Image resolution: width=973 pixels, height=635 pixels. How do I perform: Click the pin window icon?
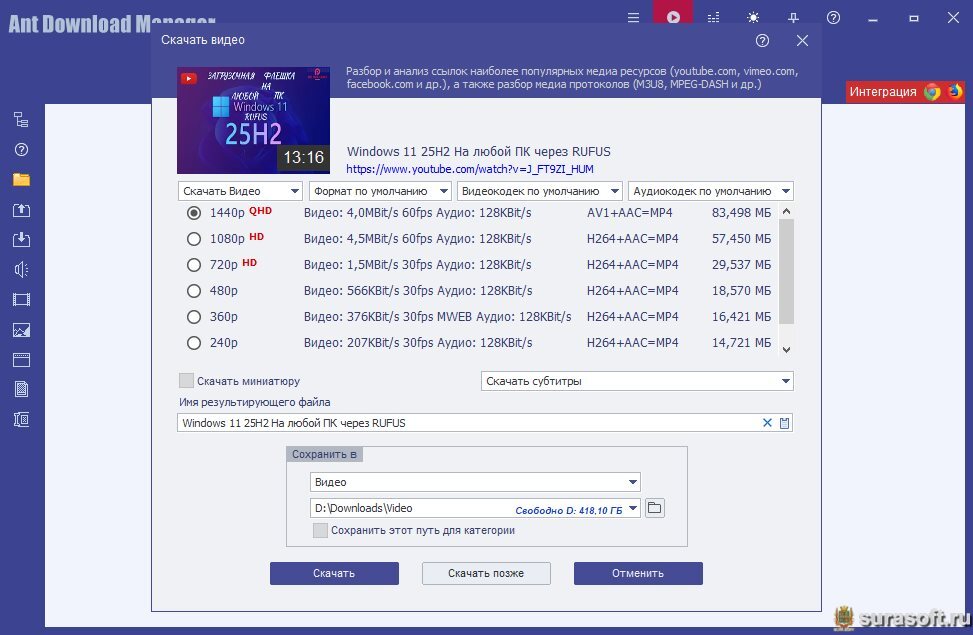tap(793, 17)
